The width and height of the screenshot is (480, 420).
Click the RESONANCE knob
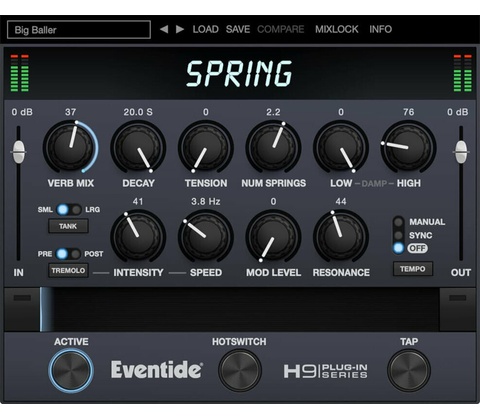[341, 236]
